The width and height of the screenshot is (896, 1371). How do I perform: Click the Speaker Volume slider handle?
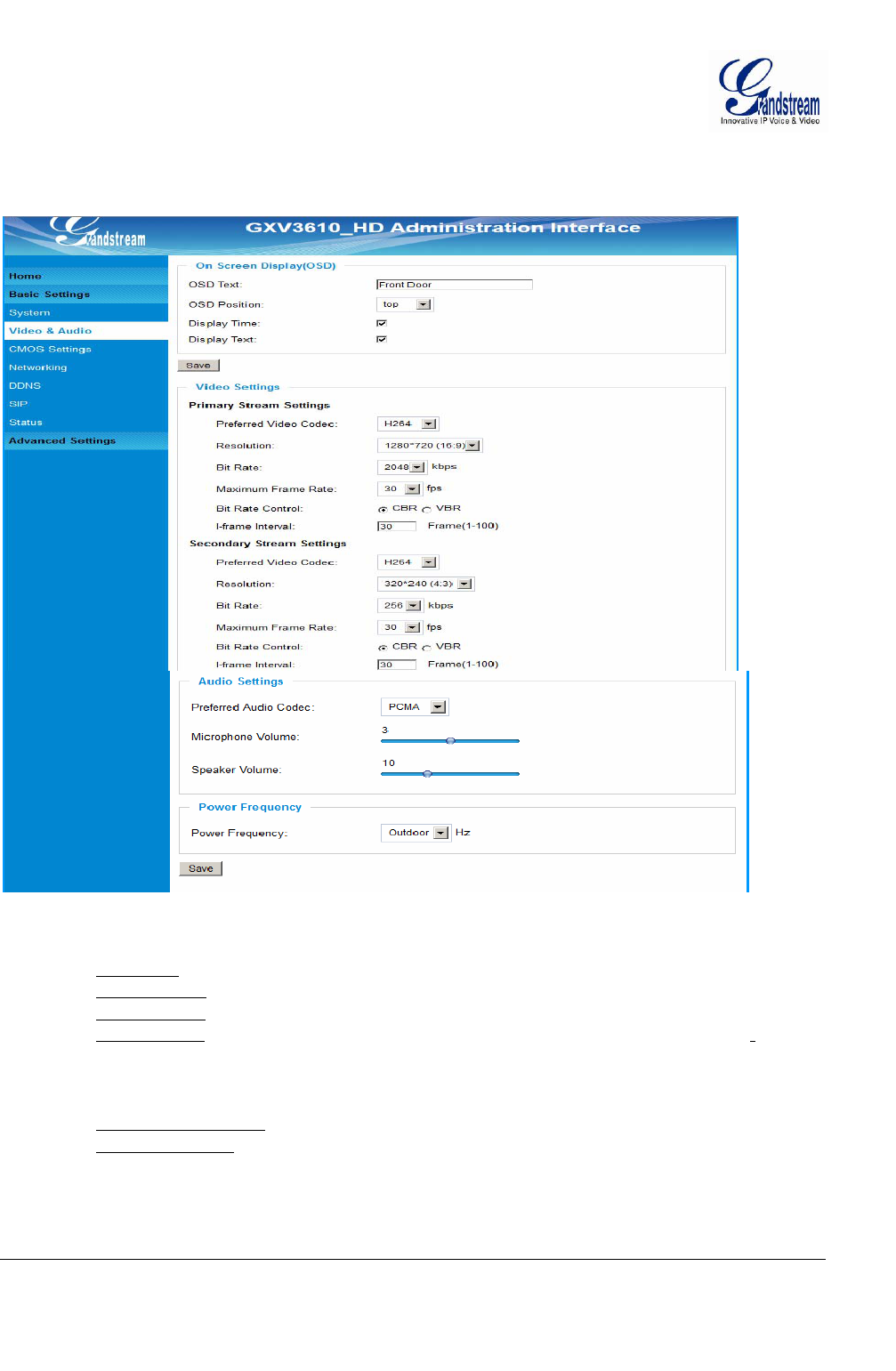coord(428,774)
